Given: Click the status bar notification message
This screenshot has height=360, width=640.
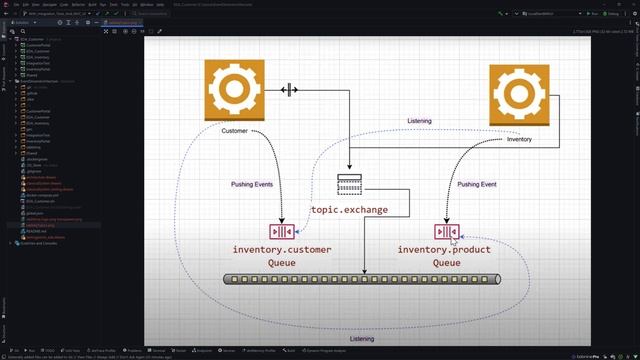Looking at the screenshot, I should (90, 357).
